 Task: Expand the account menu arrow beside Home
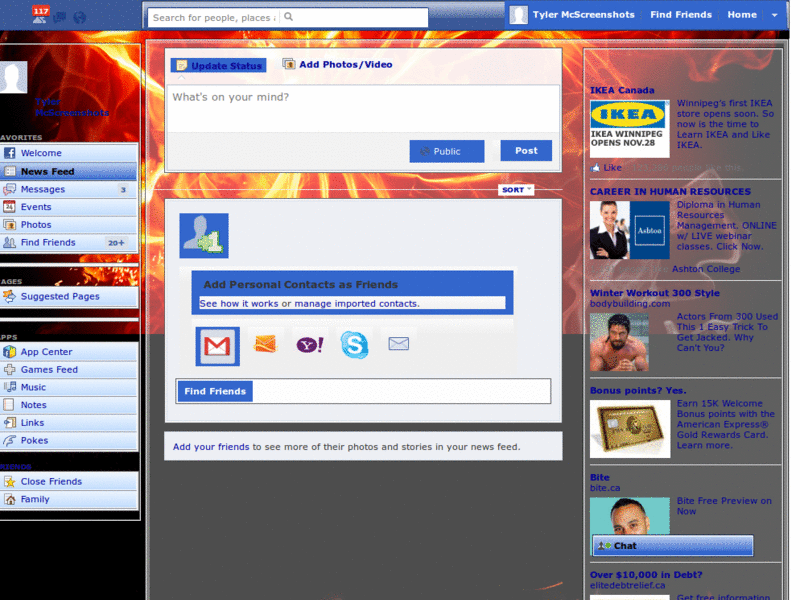point(775,15)
